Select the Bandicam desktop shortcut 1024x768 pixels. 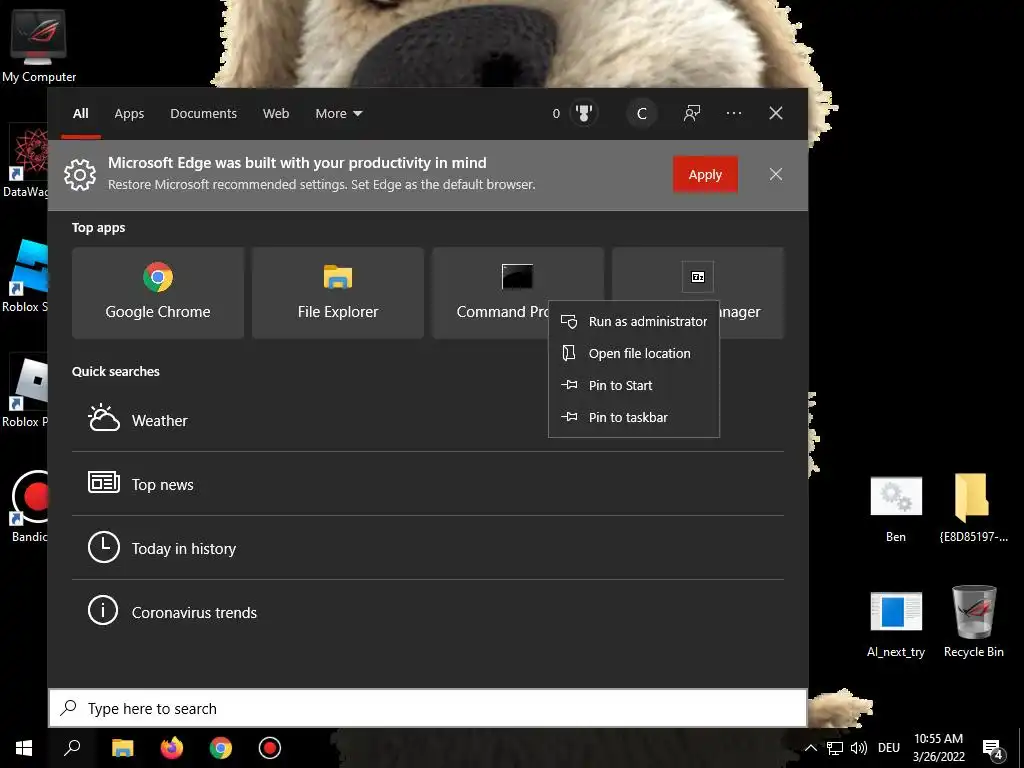29,507
